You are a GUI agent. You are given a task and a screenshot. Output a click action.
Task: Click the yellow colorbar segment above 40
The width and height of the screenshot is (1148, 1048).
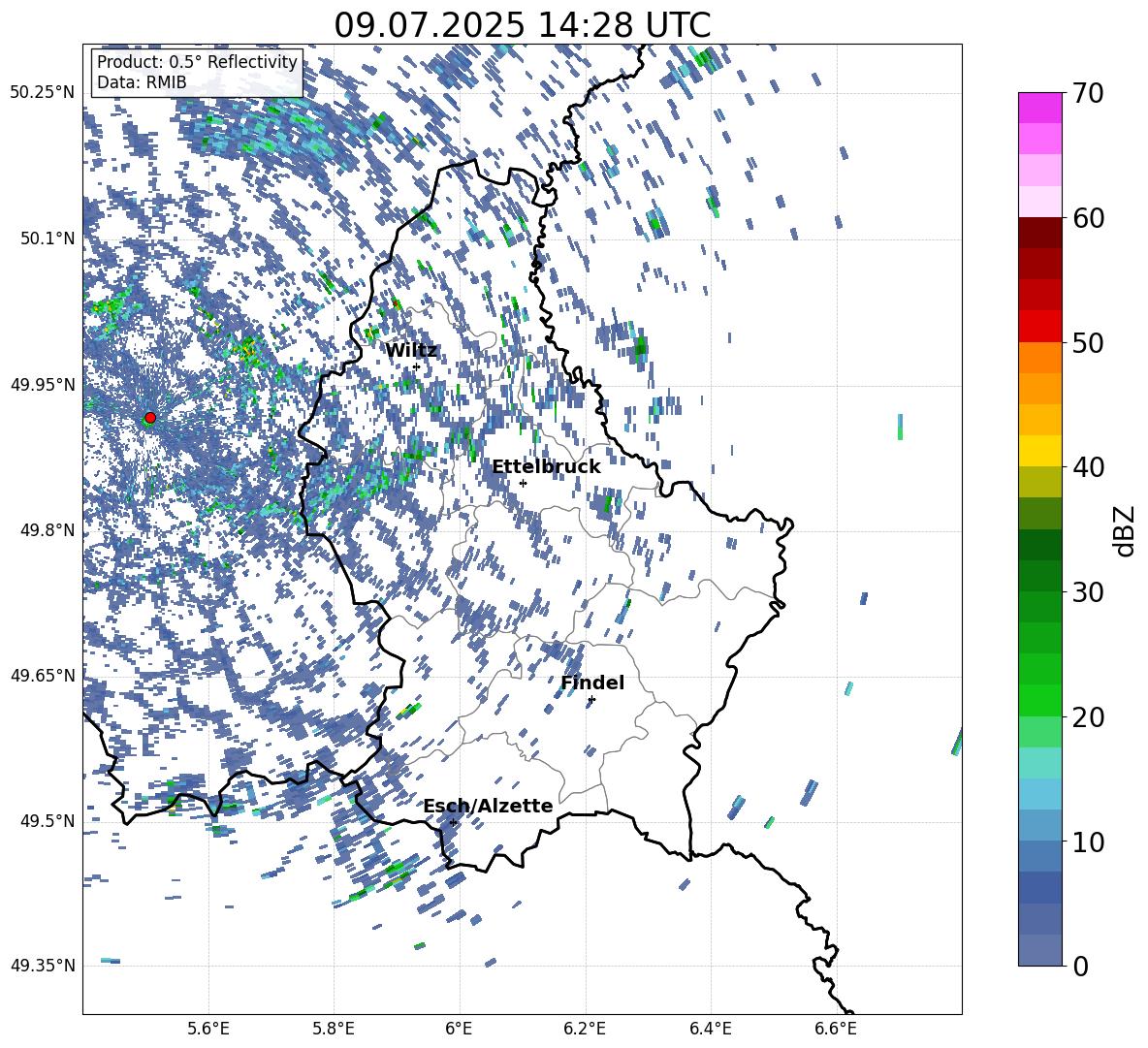1040,451
